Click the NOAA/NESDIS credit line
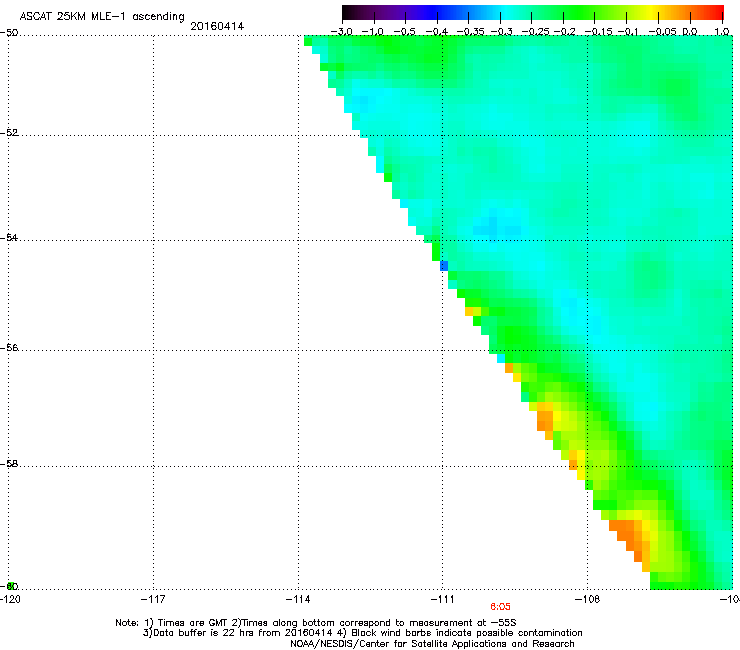This screenshot has height=650, width=740. pos(432,644)
